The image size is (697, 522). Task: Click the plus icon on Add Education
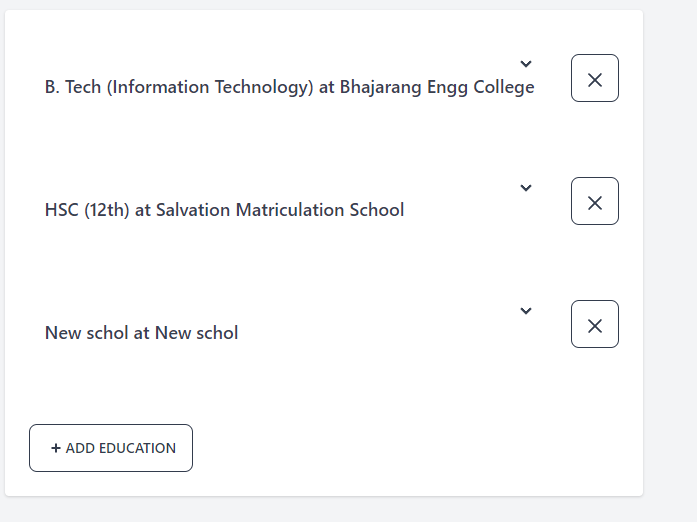coord(56,449)
